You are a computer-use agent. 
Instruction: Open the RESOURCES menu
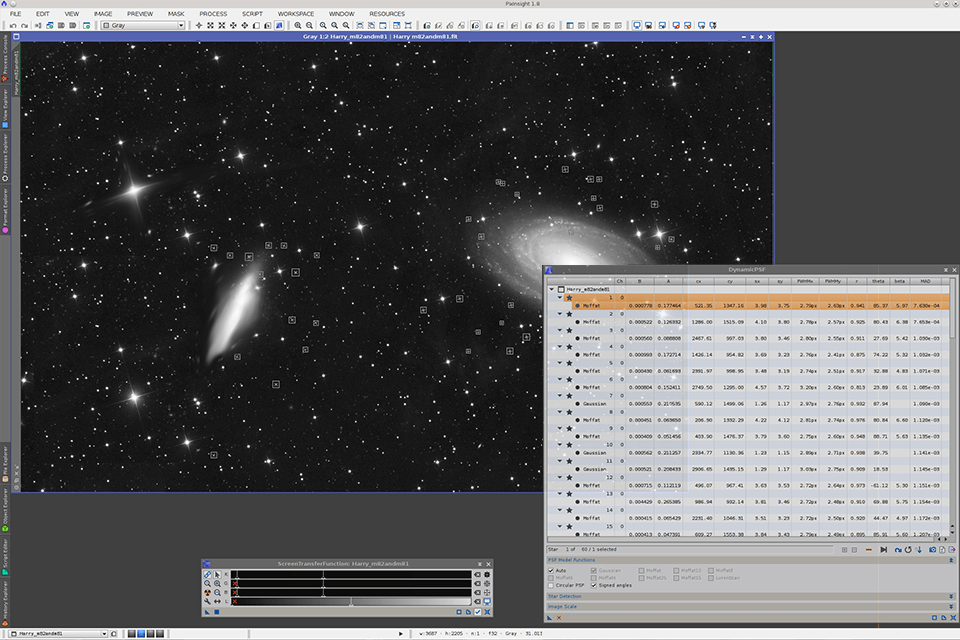click(x=387, y=13)
